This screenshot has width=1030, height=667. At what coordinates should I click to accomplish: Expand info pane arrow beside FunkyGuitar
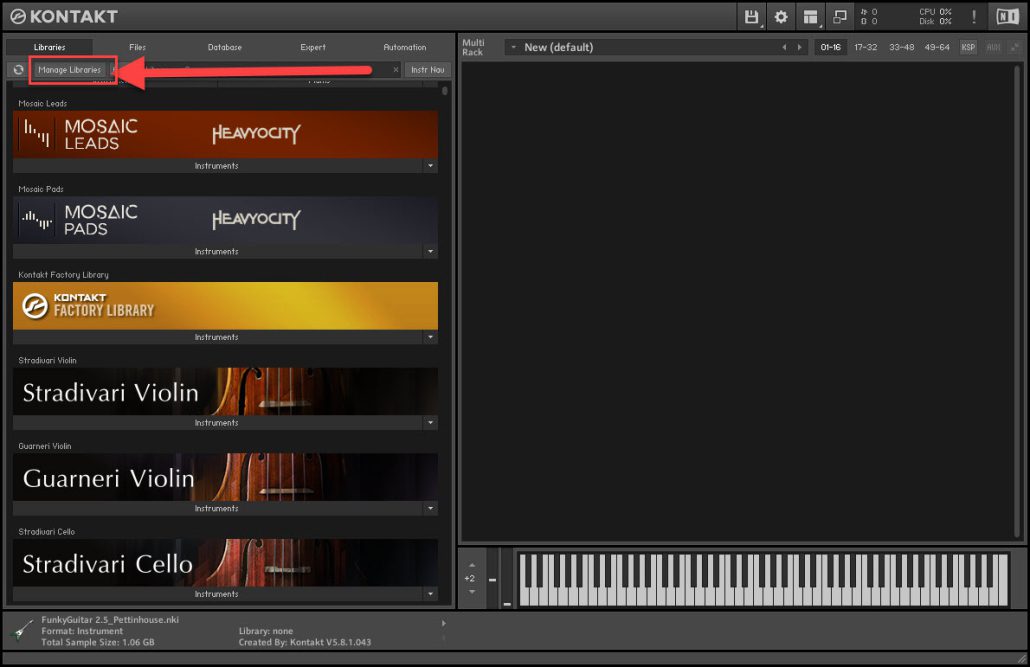443,623
